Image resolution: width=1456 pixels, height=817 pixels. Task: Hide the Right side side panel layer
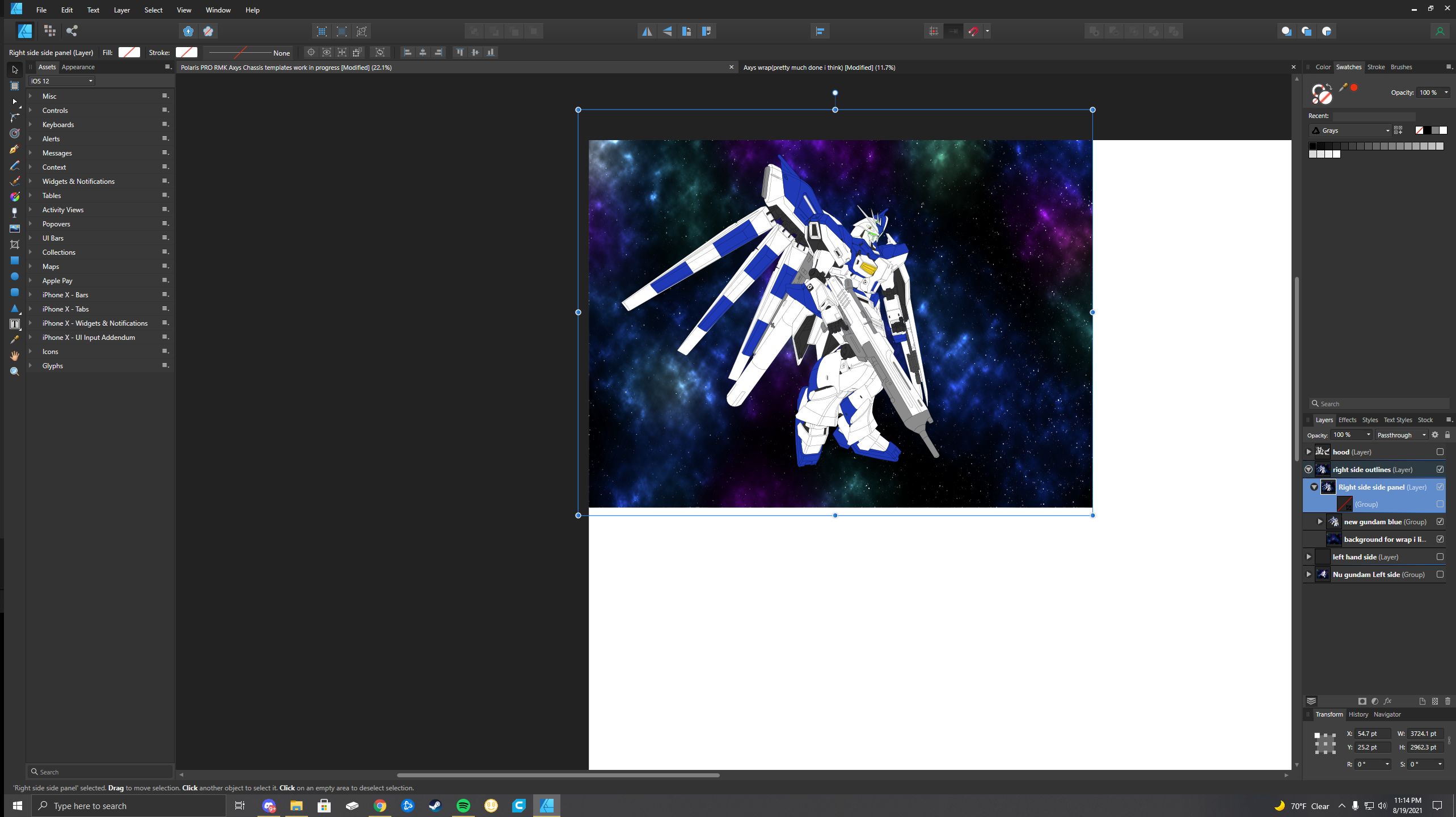point(1440,487)
